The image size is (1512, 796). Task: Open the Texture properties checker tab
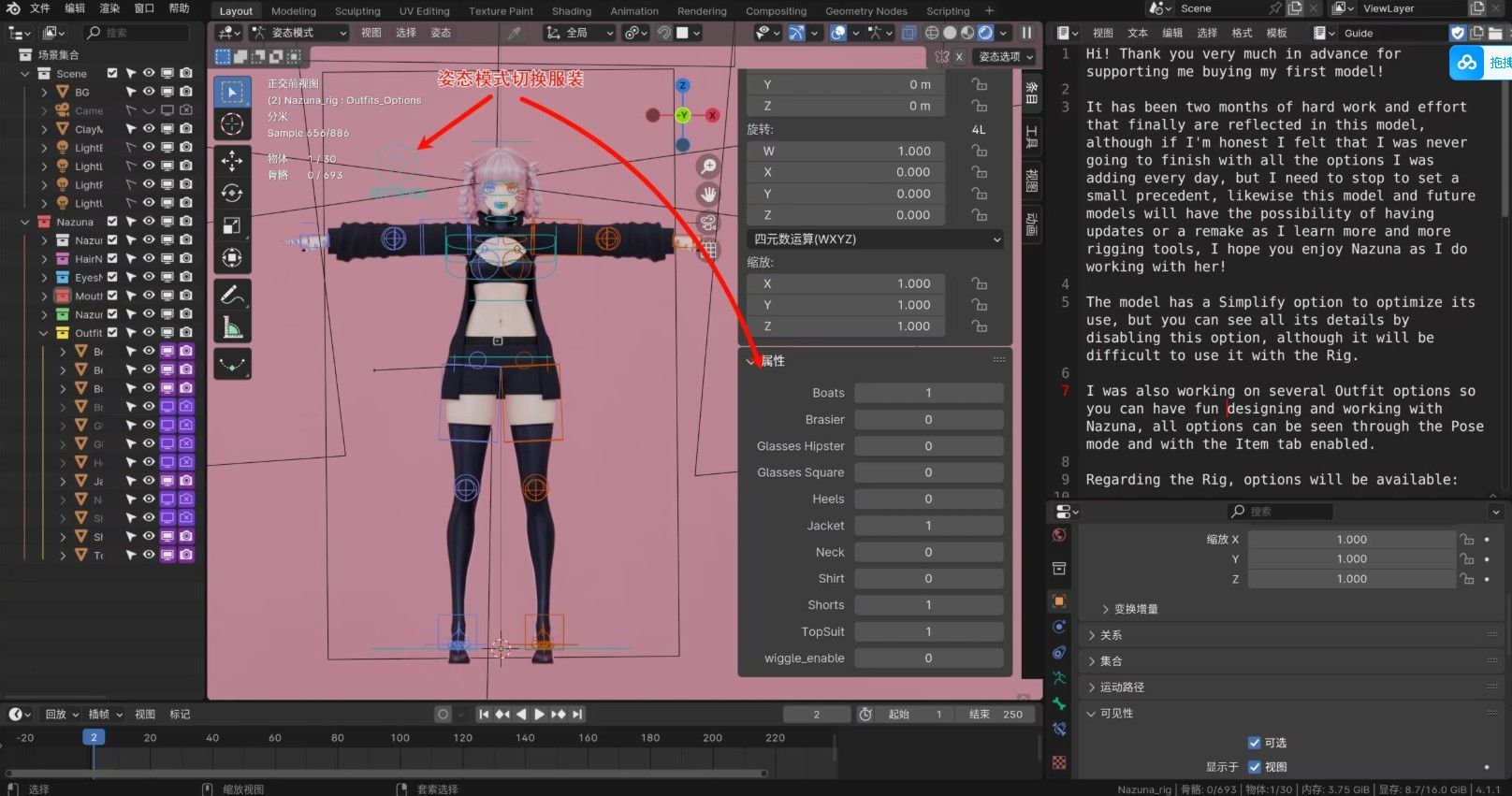tap(1059, 762)
